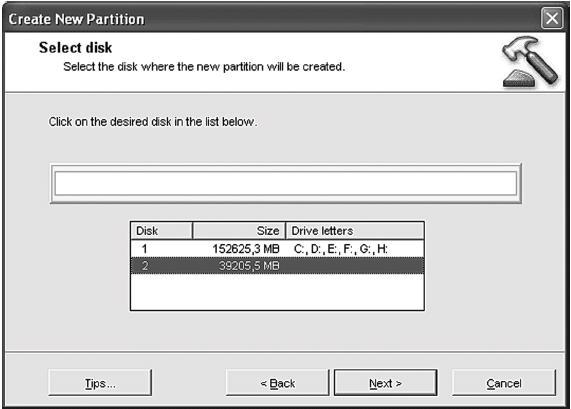The height and width of the screenshot is (409, 571).
Task: Click the hammer wizard icon
Action: (530, 62)
